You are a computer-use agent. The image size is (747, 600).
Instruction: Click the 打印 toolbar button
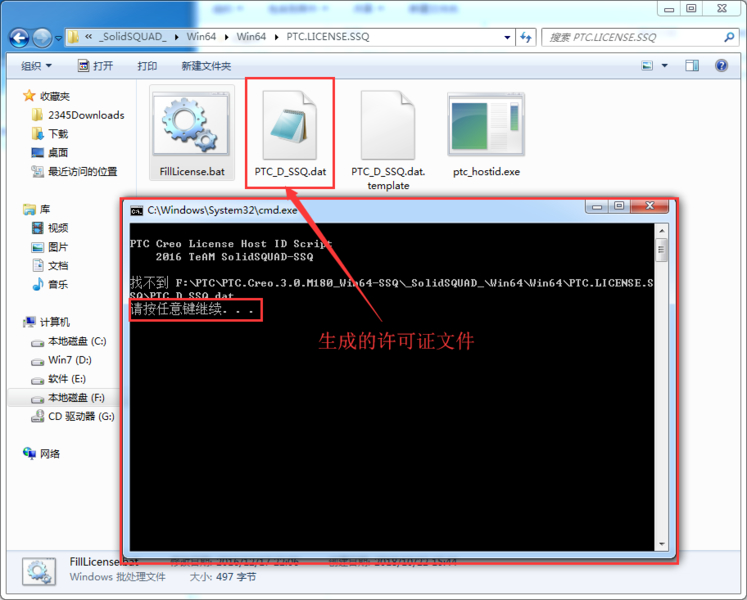[147, 66]
